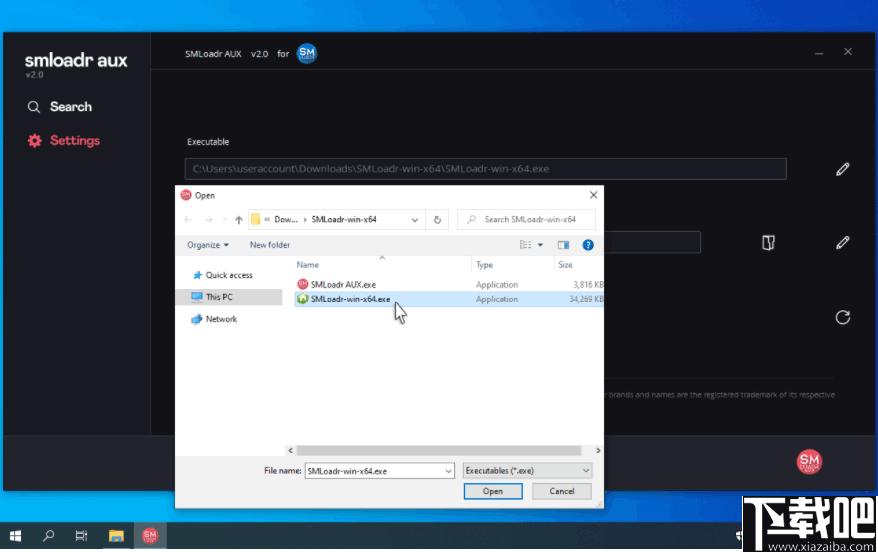
Task: Open File Explorer from the taskbar
Action: coord(116,536)
